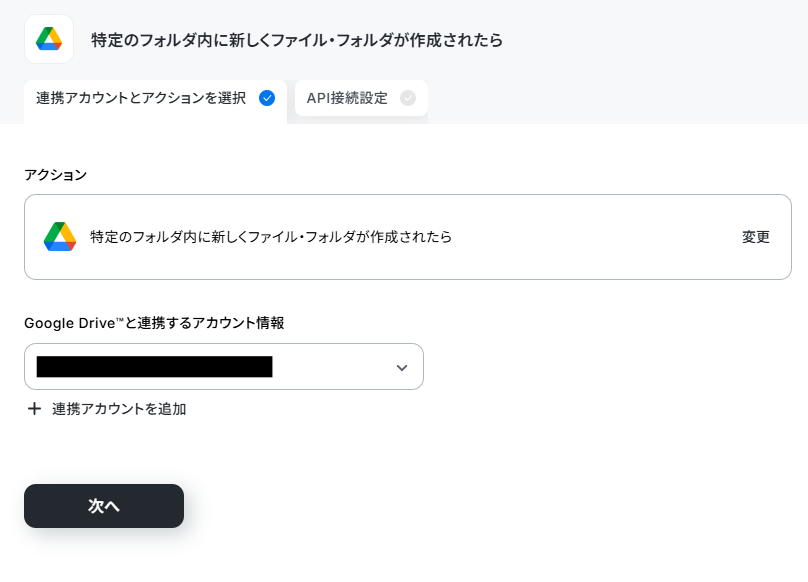Click the 次へ button

(x=104, y=506)
